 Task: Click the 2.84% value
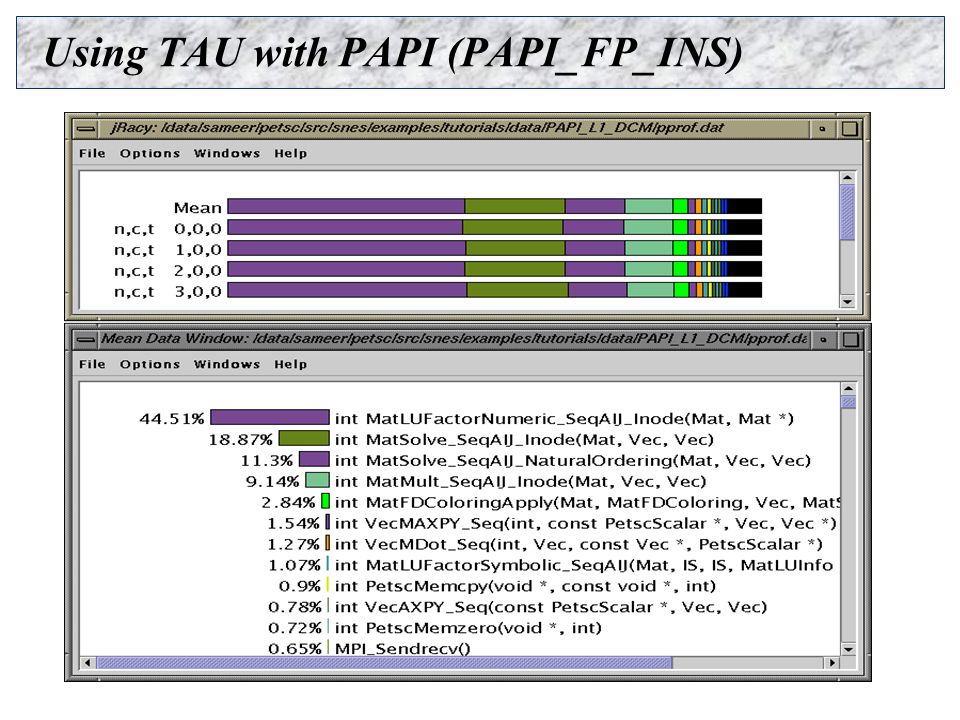(x=288, y=503)
